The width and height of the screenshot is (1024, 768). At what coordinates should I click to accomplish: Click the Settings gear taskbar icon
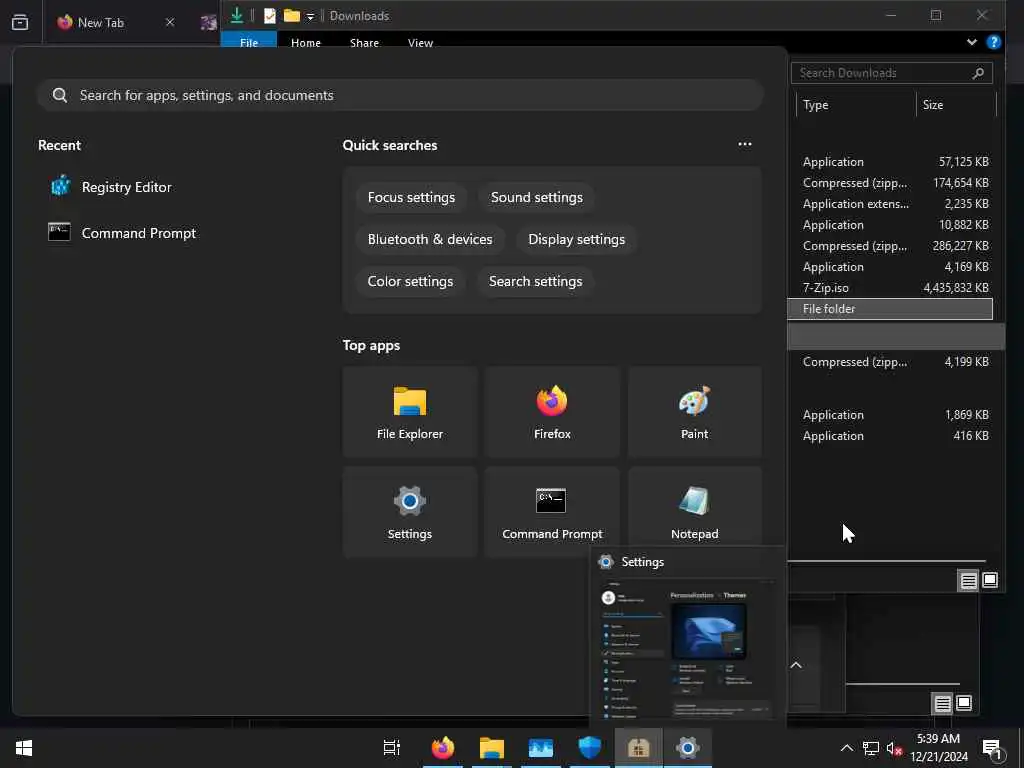pos(687,748)
